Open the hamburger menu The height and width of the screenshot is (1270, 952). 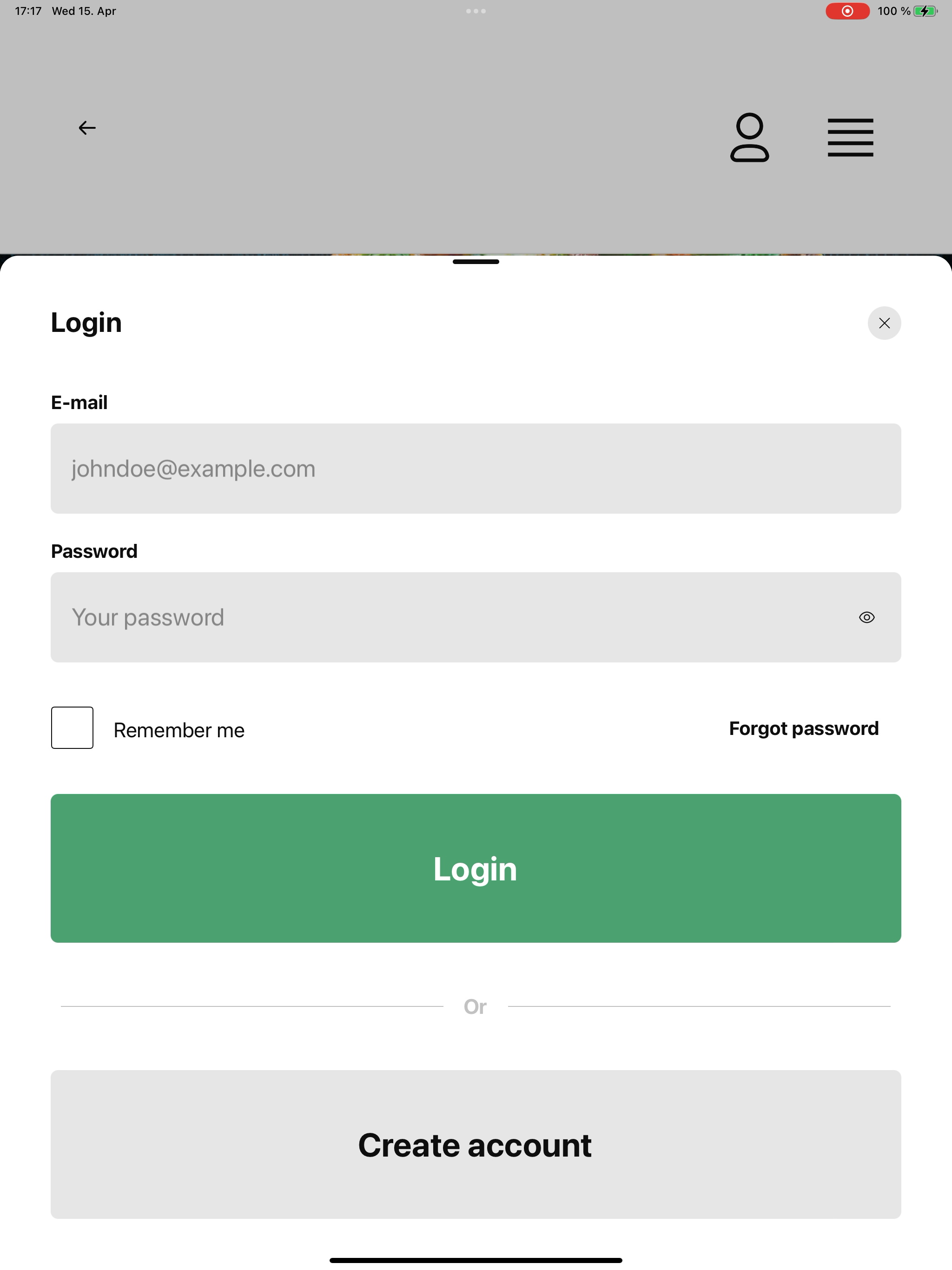850,138
